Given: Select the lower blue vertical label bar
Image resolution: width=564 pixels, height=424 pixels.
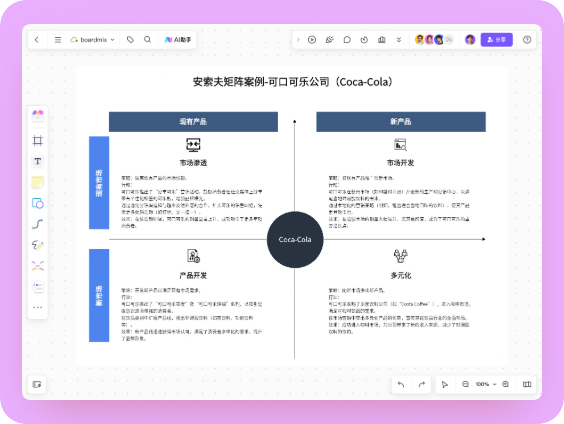Looking at the screenshot, I should (99, 295).
